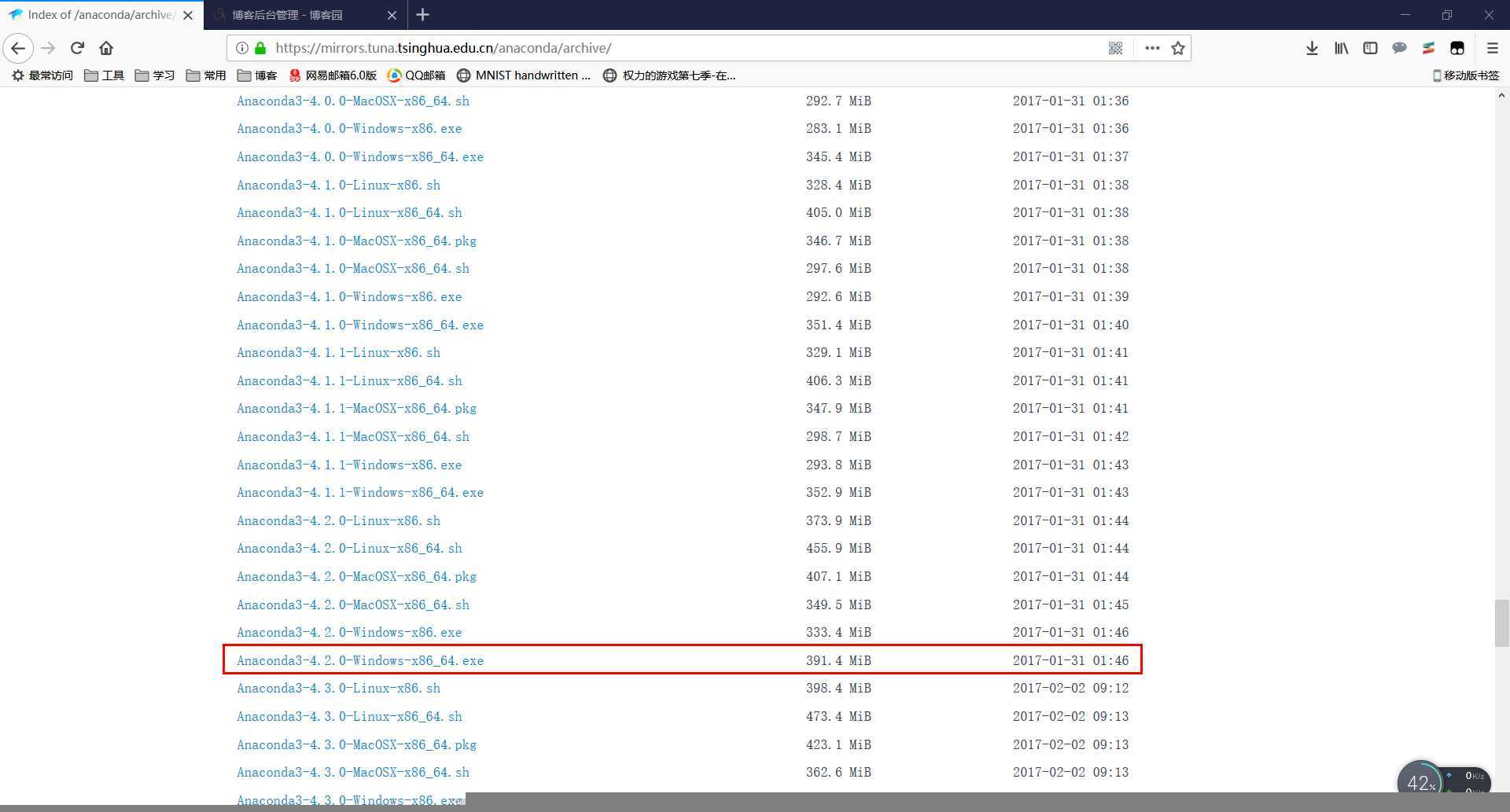Download Anaconda3-4.2.0-Linux-x86_64.sh
Viewport: 1510px width, 812px height.
(x=349, y=548)
